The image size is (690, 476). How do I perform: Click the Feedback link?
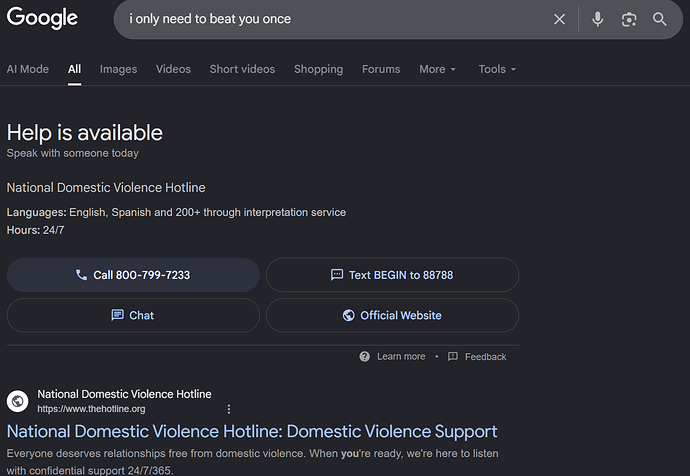point(477,356)
